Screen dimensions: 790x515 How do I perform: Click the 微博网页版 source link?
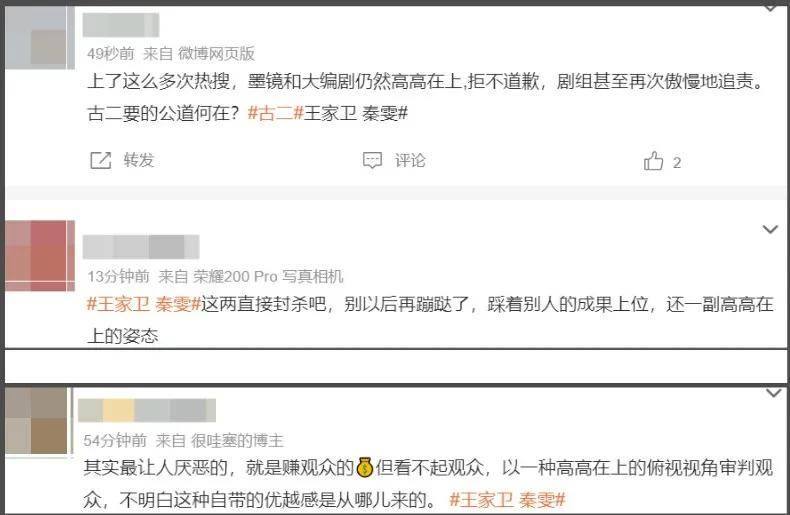[216, 53]
